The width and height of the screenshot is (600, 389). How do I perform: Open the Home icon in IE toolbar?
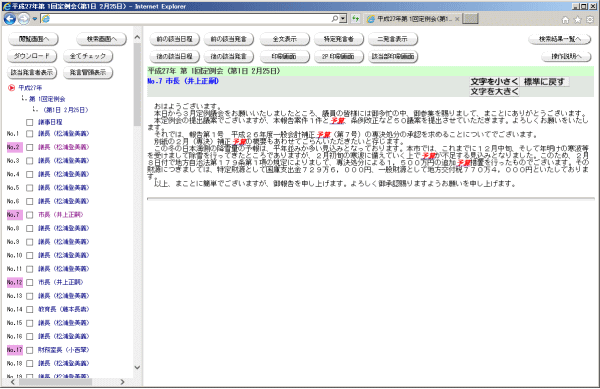tap(565, 20)
